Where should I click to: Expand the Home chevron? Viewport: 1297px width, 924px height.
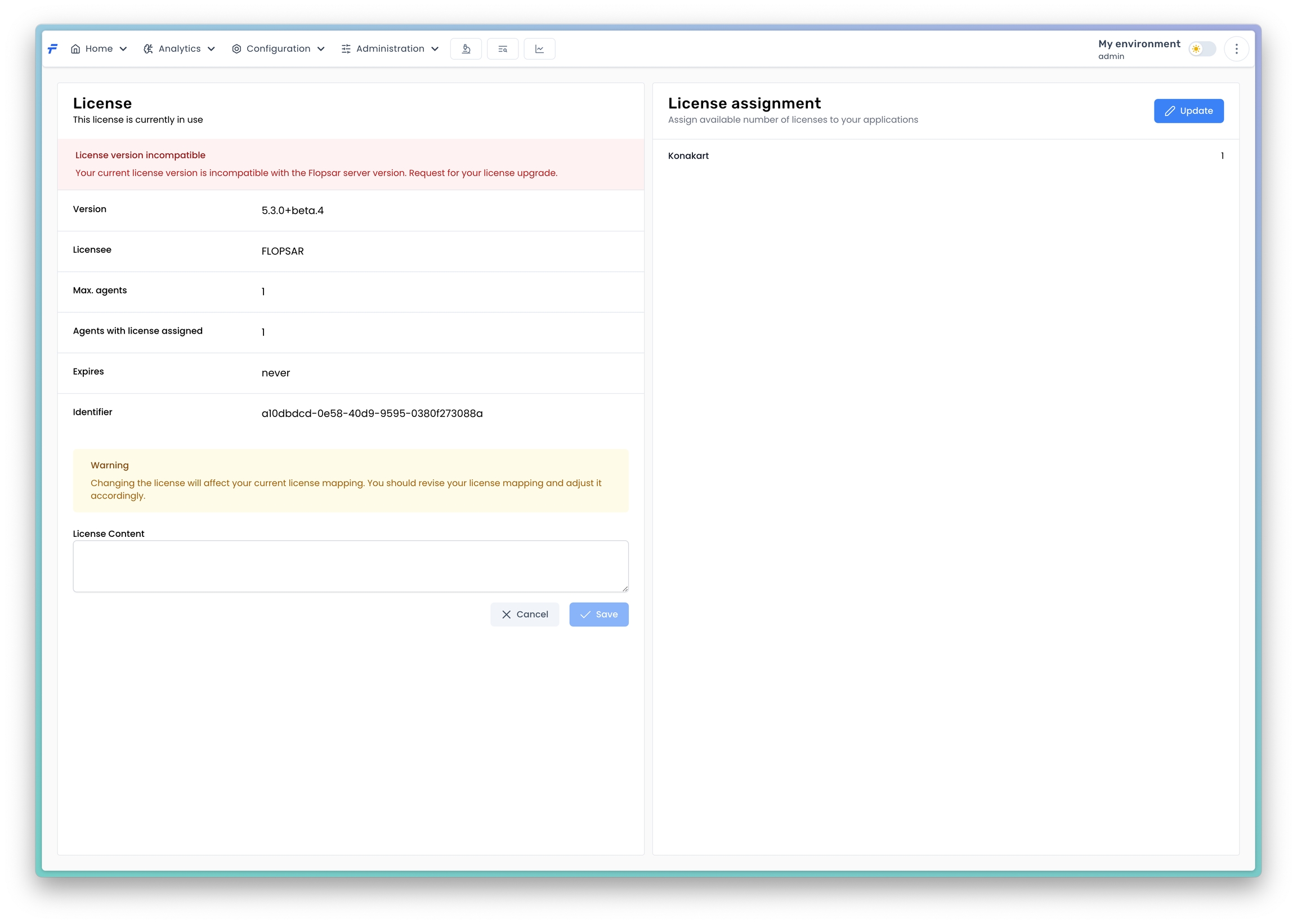click(x=123, y=49)
